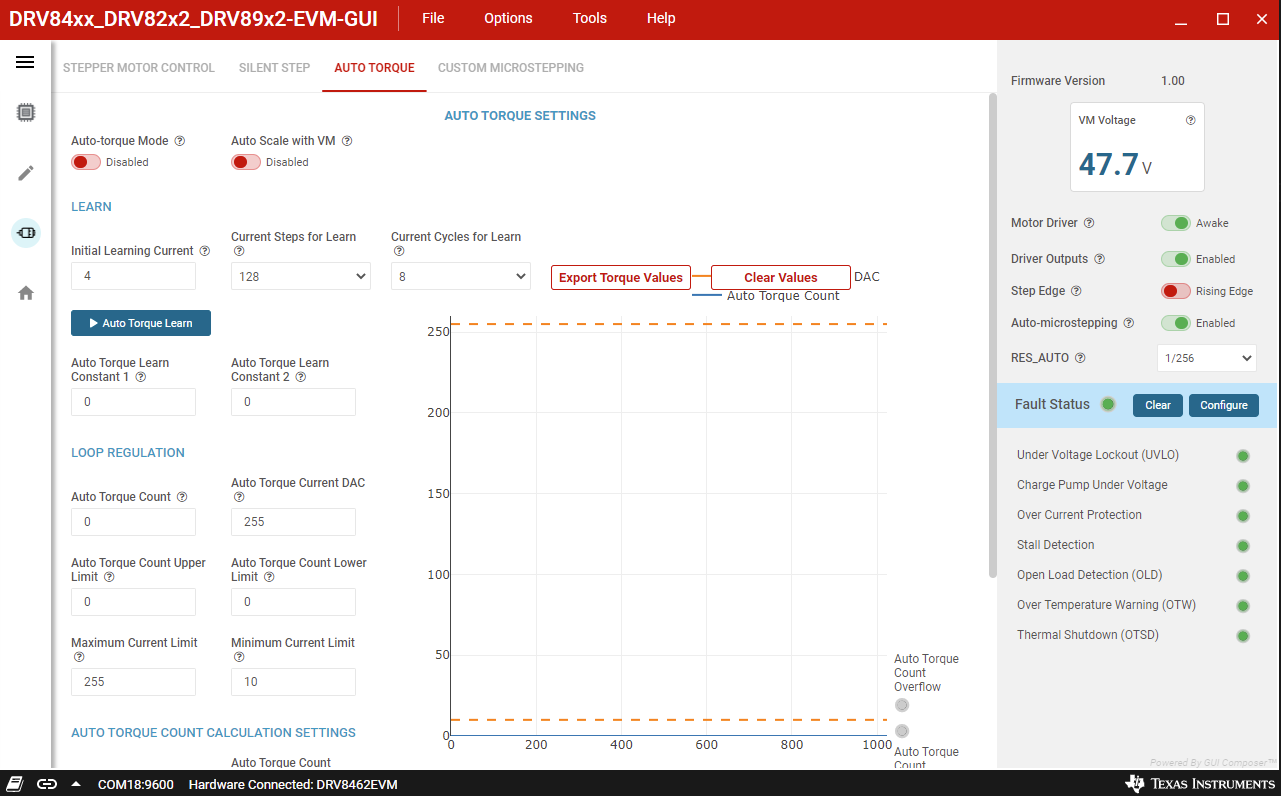Open the Options menu
Image resolution: width=1281 pixels, height=796 pixels.
coord(508,18)
